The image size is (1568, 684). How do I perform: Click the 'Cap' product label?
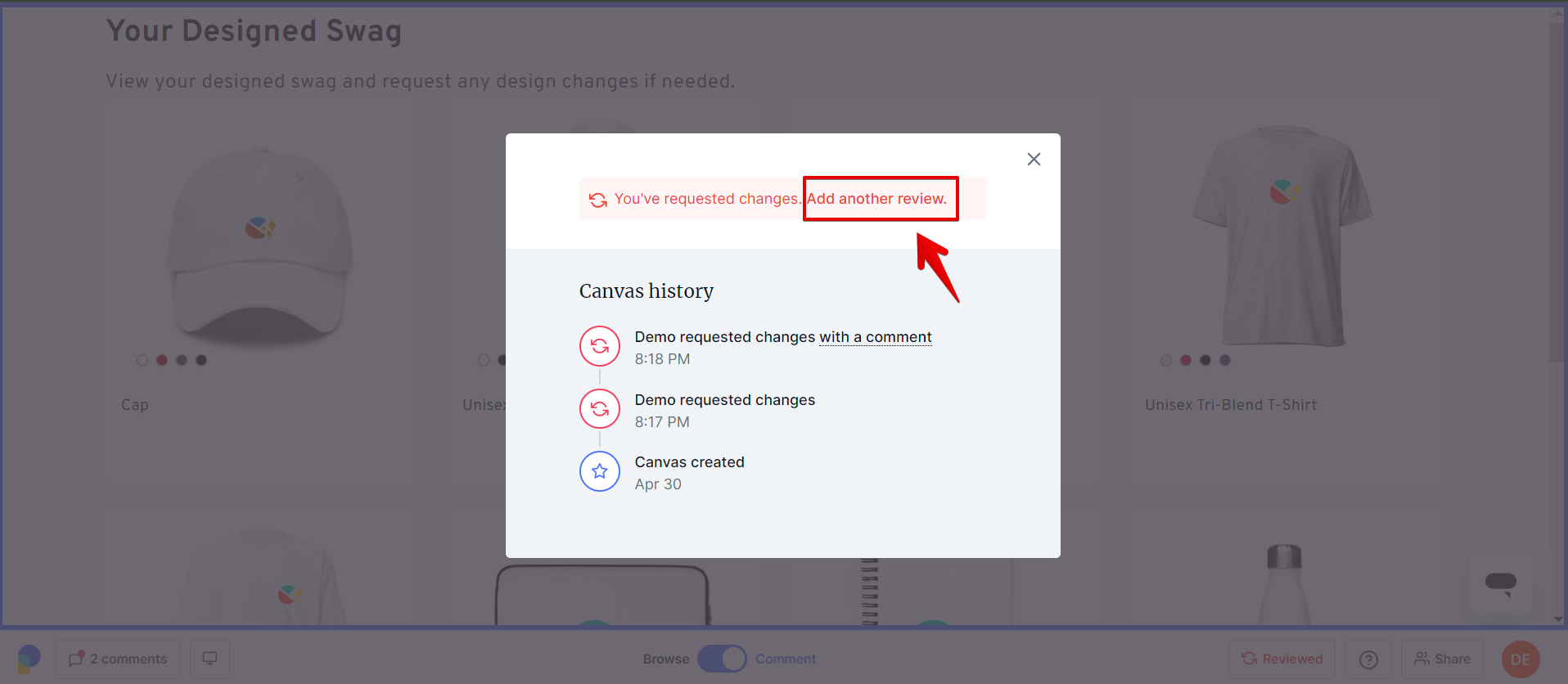(x=135, y=405)
